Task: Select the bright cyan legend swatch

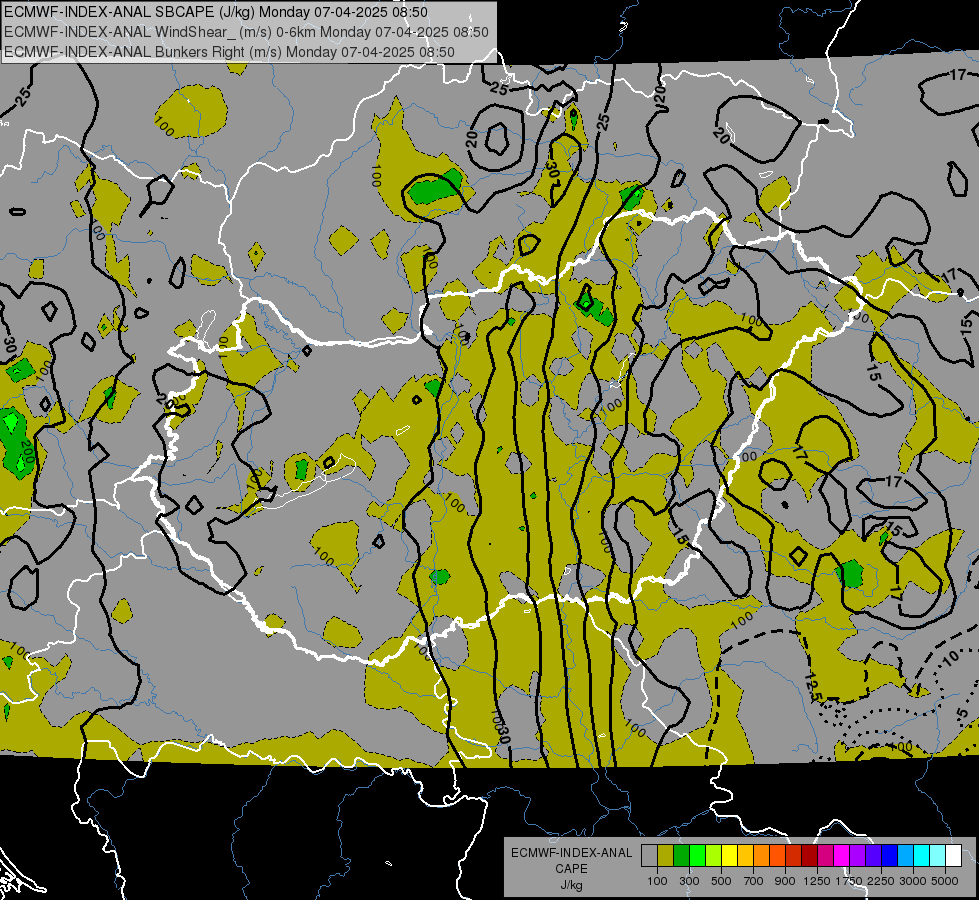Action: tap(922, 856)
